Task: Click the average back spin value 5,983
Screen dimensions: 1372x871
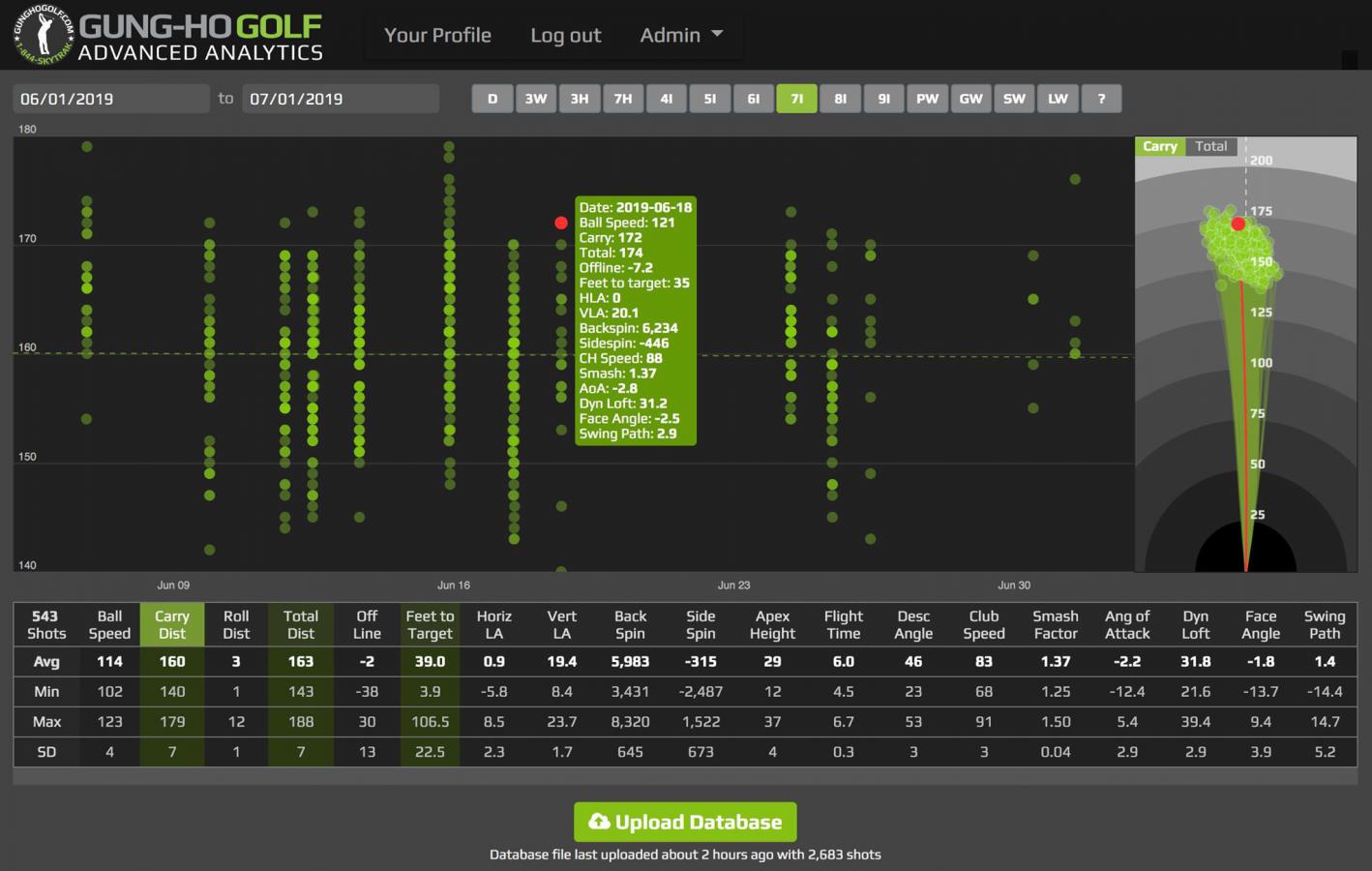Action: 630,662
